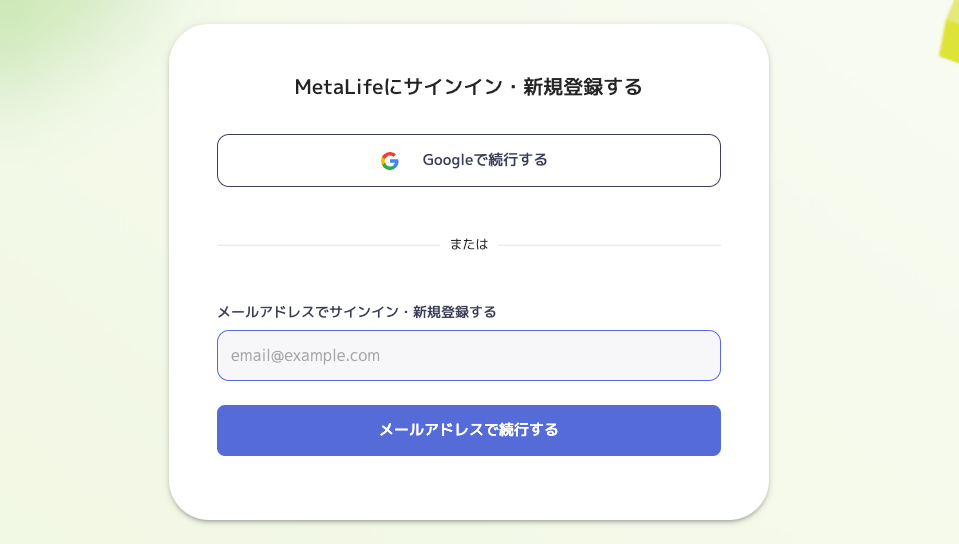
Task: Click the divider line left of または
Action: coord(328,245)
